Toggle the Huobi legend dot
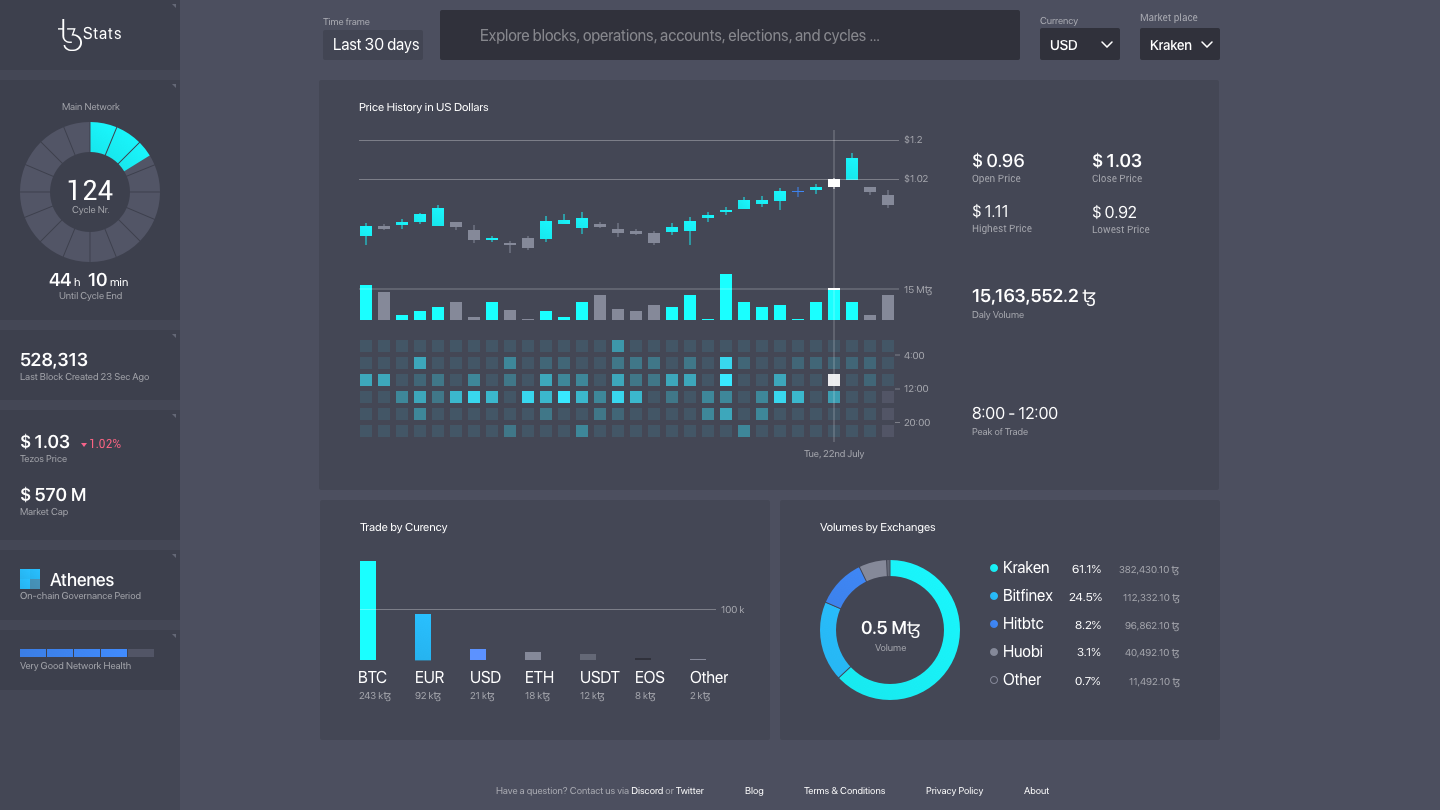Screen dimensions: 1440x810 (x=993, y=651)
